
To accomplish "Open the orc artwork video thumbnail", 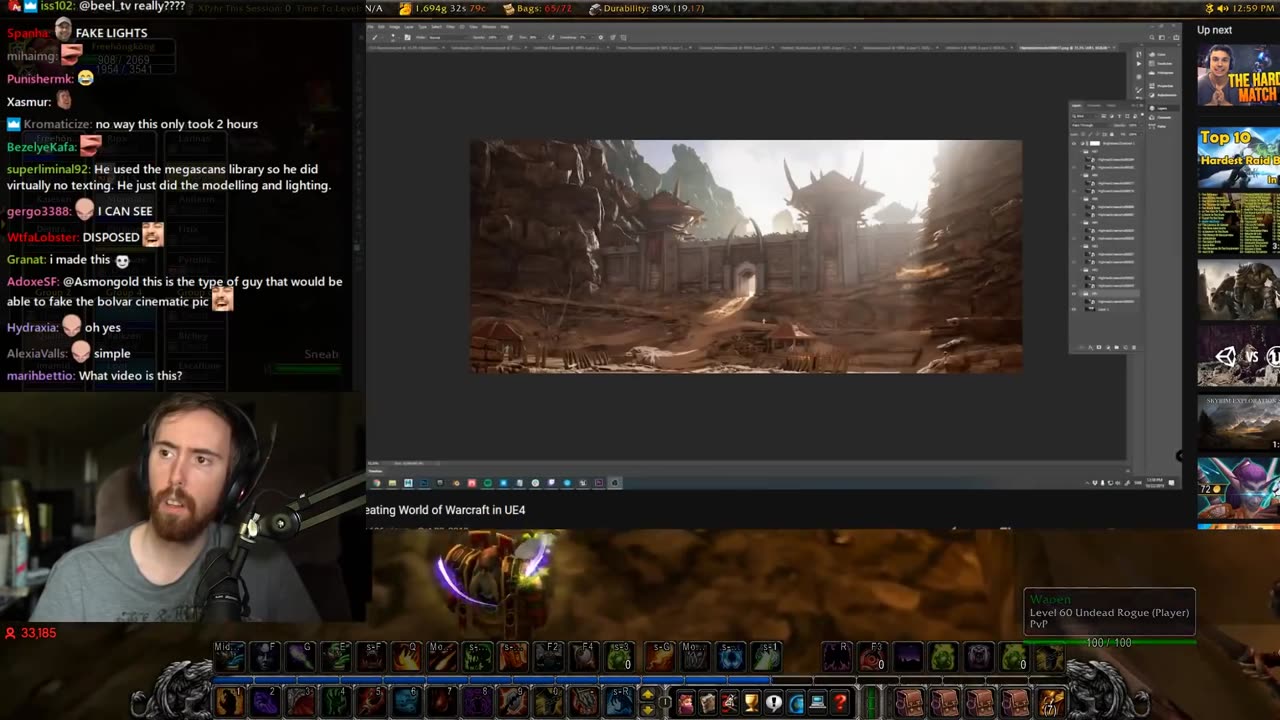I will (1238, 289).
